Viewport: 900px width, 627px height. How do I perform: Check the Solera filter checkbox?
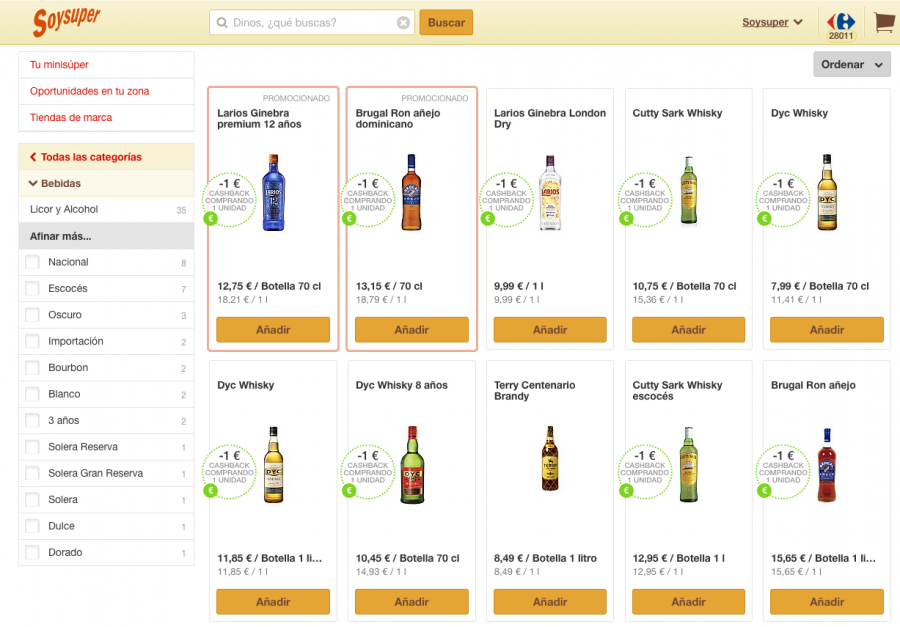tap(32, 500)
